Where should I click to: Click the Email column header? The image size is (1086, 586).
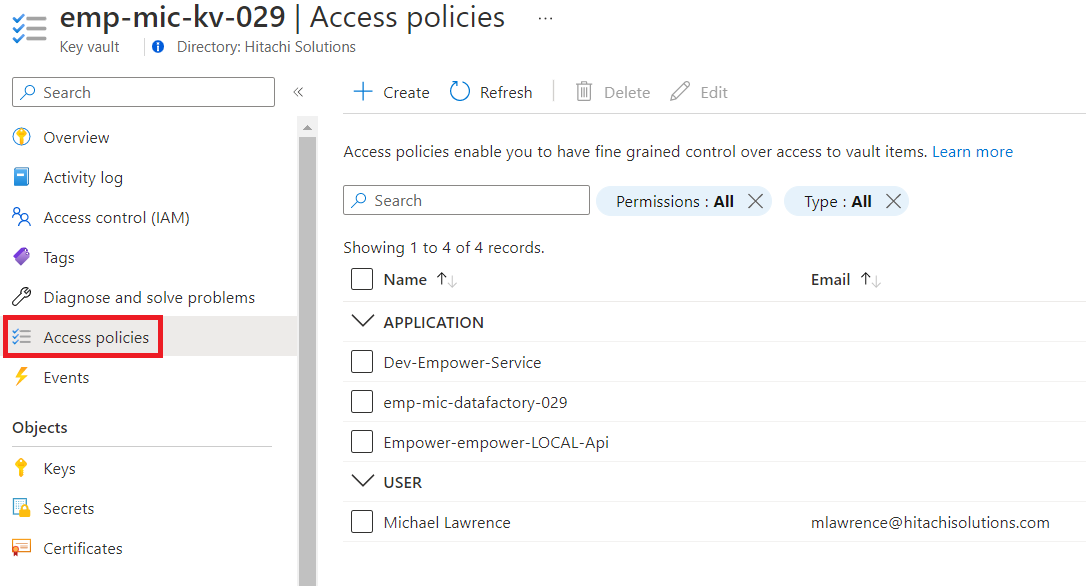tap(830, 280)
